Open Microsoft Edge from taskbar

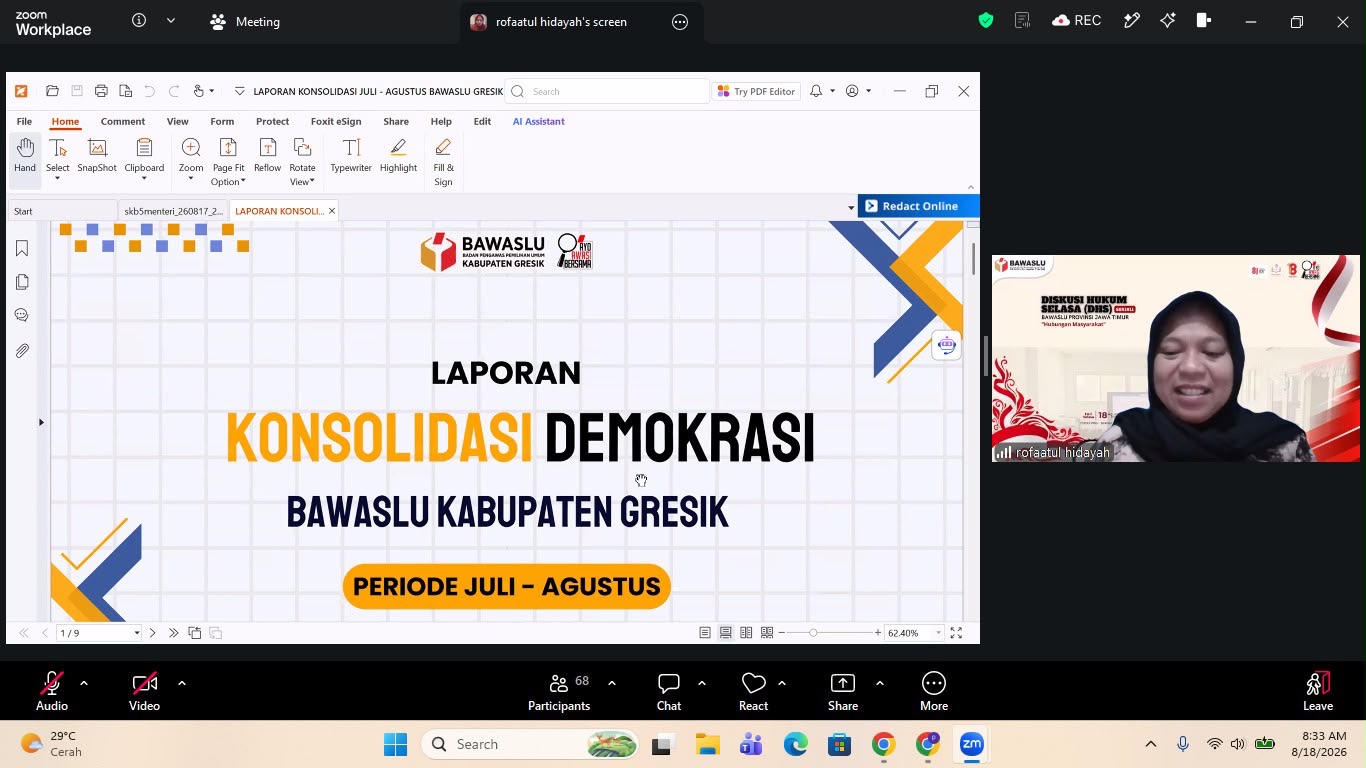(x=796, y=744)
